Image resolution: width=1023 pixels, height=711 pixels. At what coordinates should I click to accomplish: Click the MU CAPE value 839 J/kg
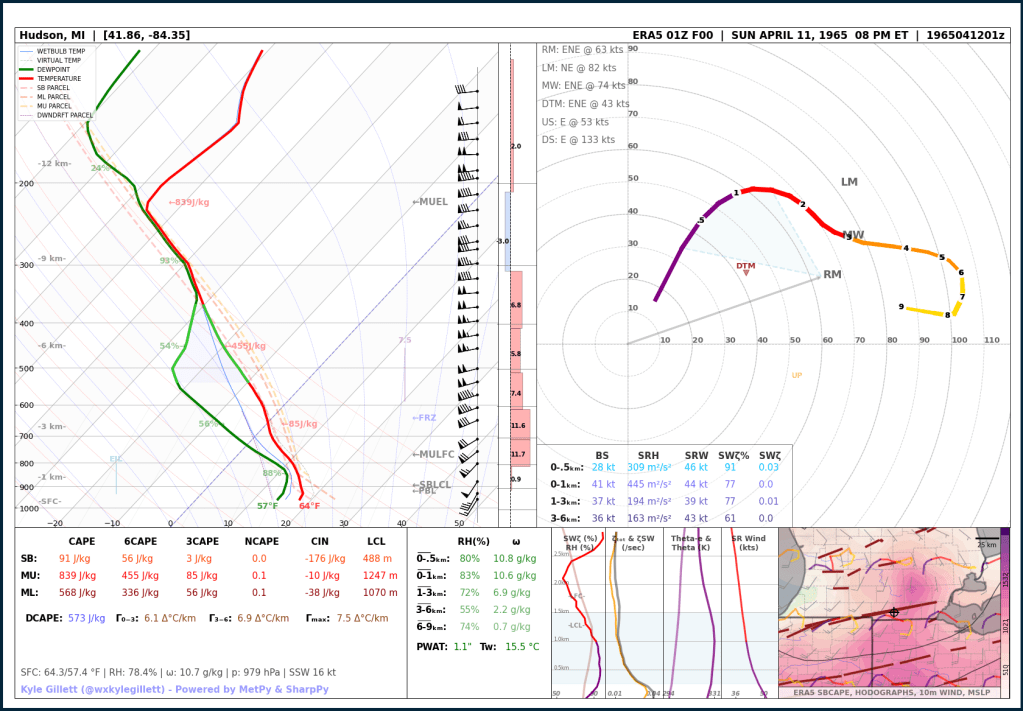coord(77,576)
